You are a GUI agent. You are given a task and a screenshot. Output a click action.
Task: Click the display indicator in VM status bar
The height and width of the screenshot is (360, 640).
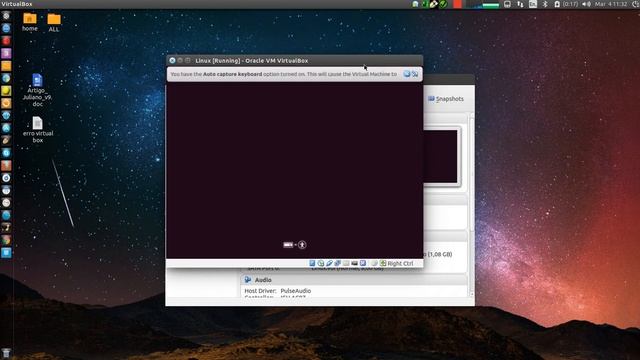pyautogui.click(x=354, y=263)
